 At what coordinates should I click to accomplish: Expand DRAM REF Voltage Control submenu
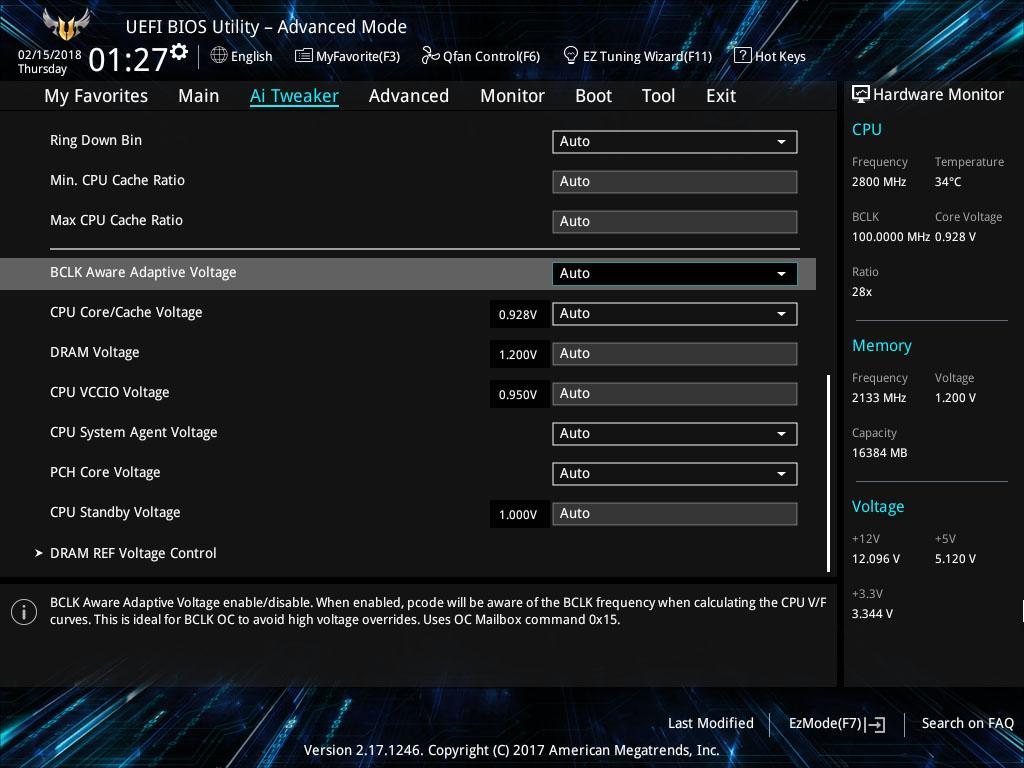point(133,553)
